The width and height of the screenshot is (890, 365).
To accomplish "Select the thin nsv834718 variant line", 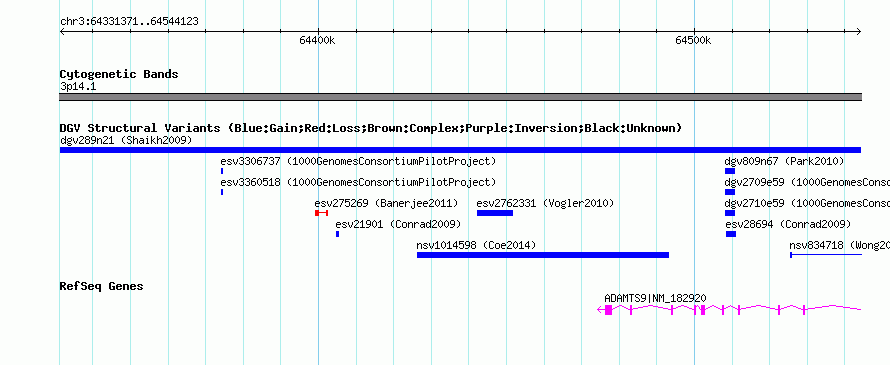I will 826,255.
